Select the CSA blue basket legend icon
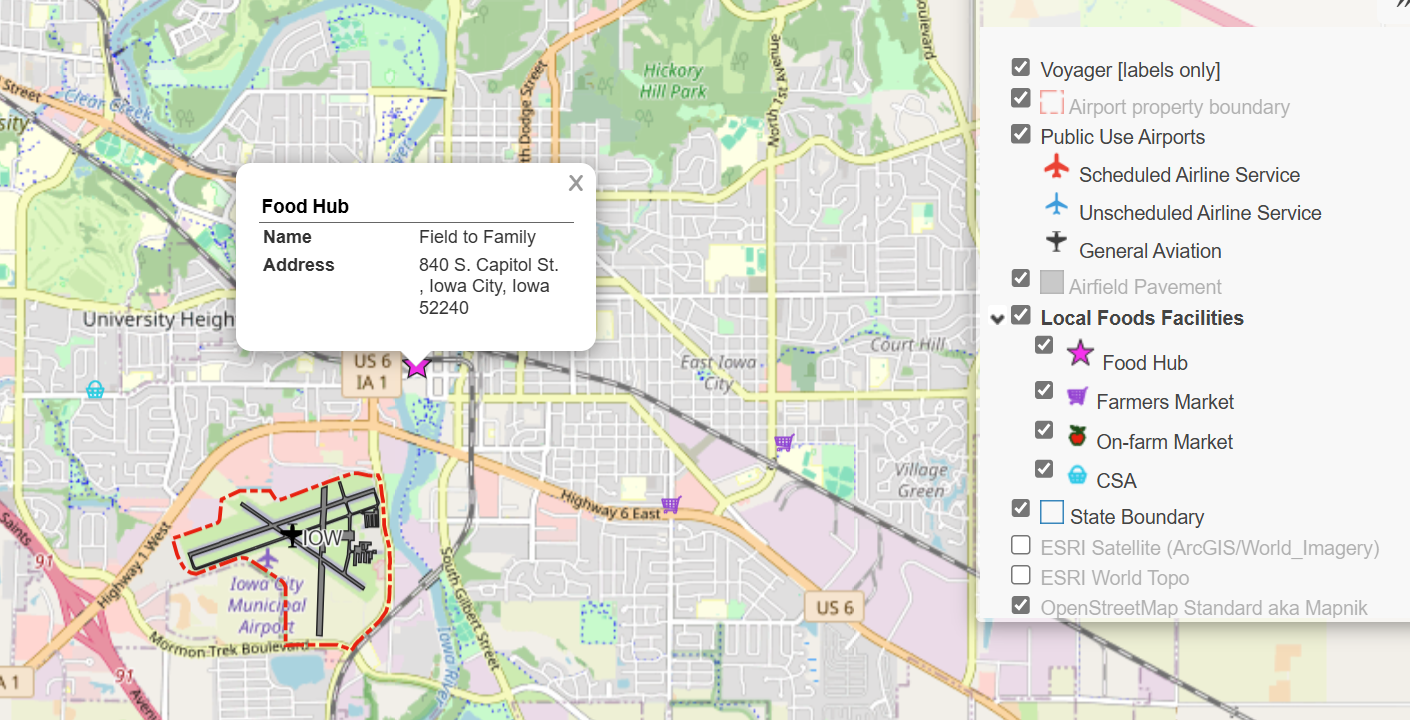The image size is (1410, 720). 1078,472
